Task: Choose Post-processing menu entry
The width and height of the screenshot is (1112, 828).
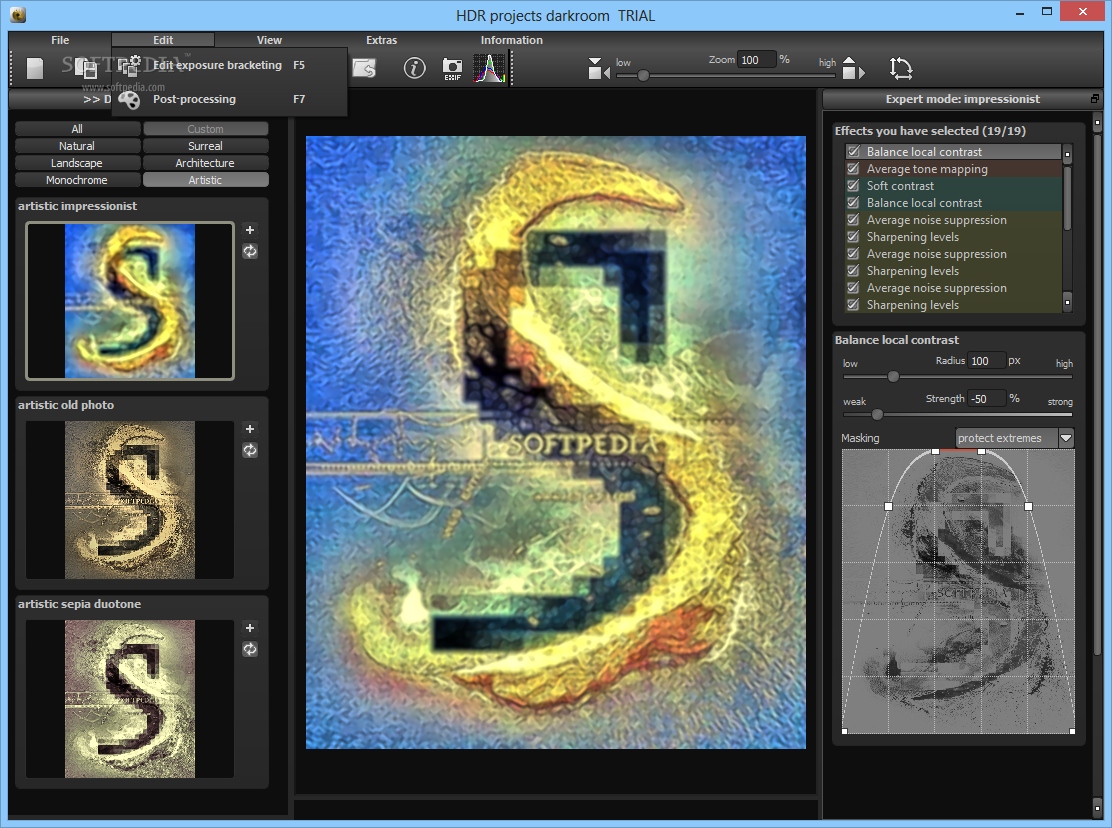Action: 230,99
